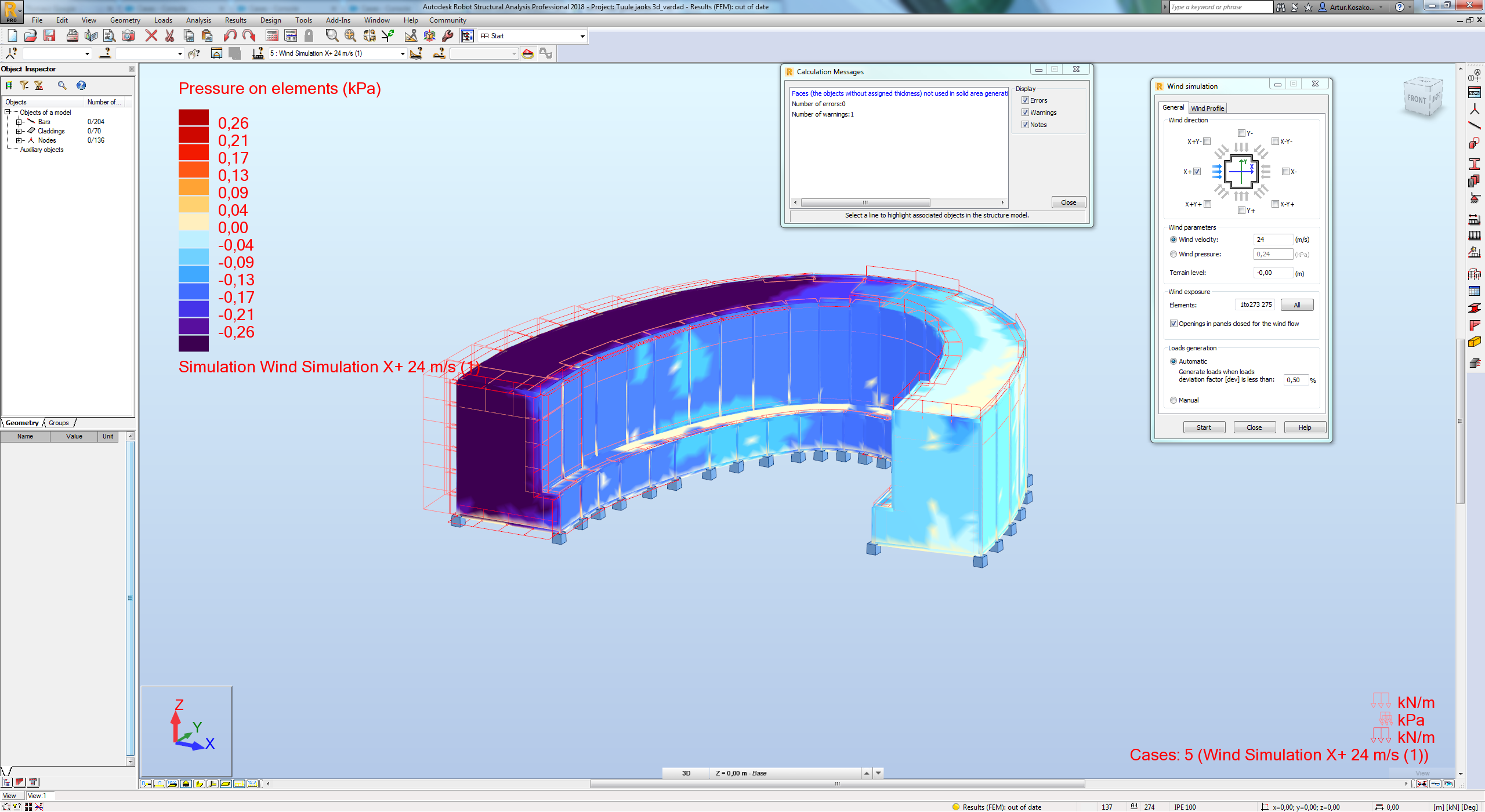Screen dimensions: 1485x812
Task: Open search in the Object Inspector panel
Action: pyautogui.click(x=62, y=85)
